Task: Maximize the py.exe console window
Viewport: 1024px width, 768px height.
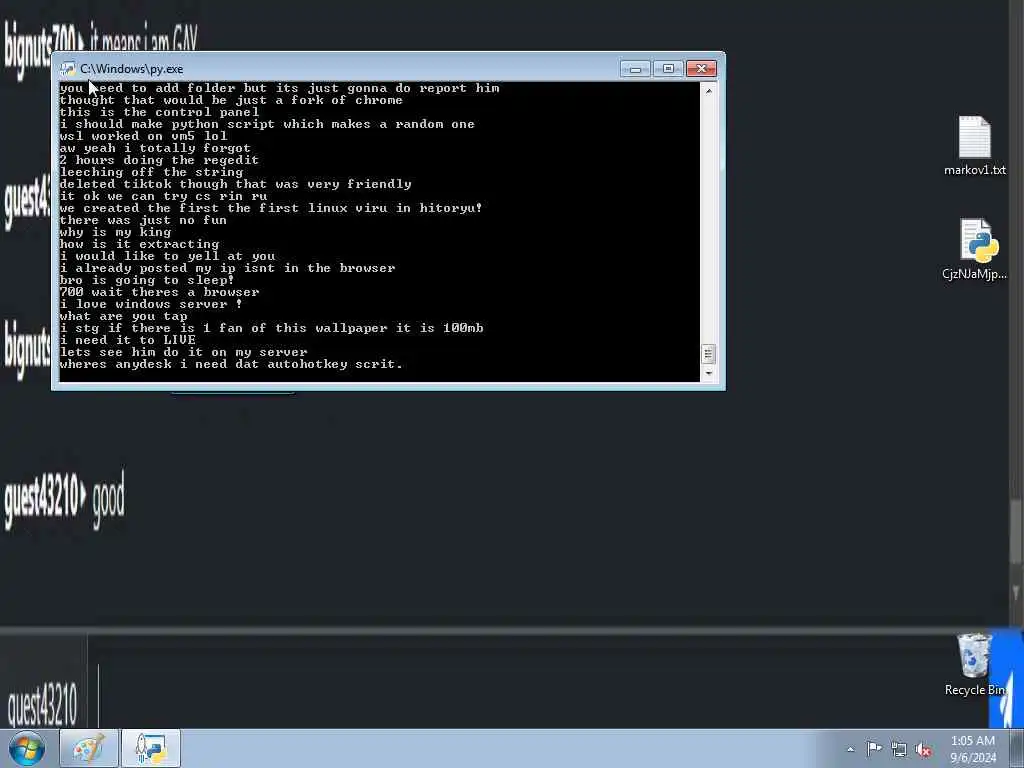Action: pyautogui.click(x=668, y=69)
